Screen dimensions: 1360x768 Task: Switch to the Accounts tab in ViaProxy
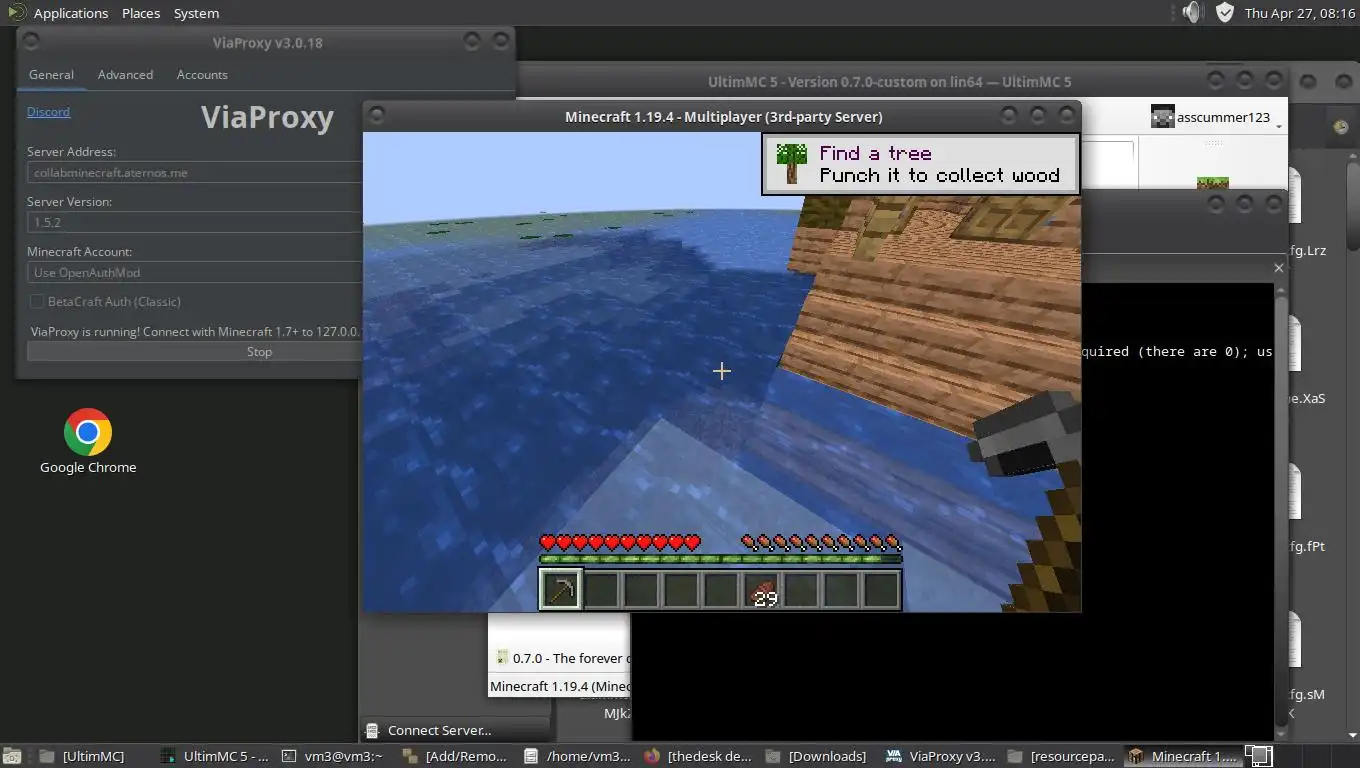202,75
